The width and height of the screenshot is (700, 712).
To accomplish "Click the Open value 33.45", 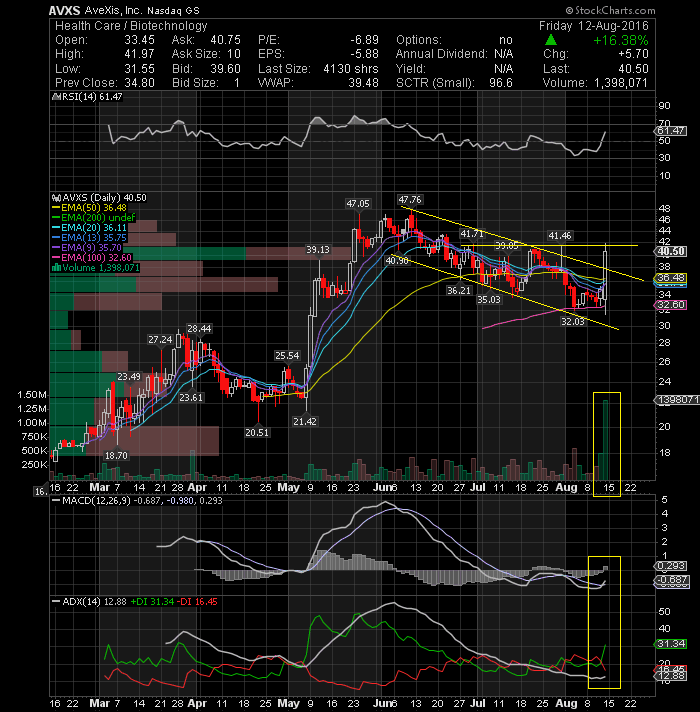I will (x=139, y=40).
